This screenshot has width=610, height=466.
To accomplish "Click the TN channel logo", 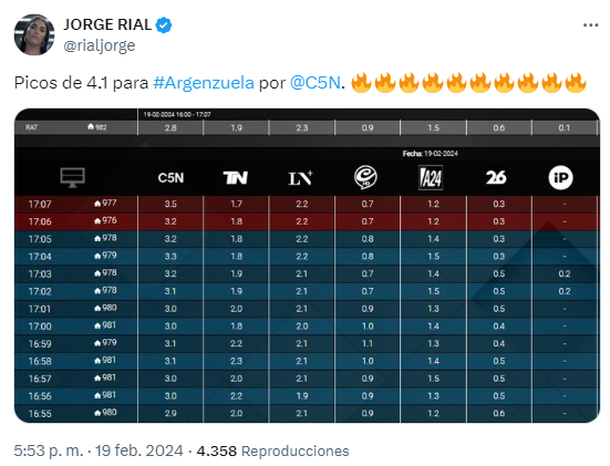I will [235, 178].
